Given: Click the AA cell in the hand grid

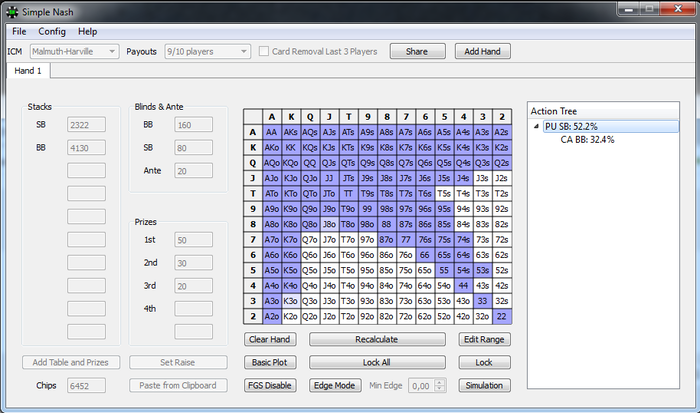Looking at the screenshot, I should (x=271, y=132).
